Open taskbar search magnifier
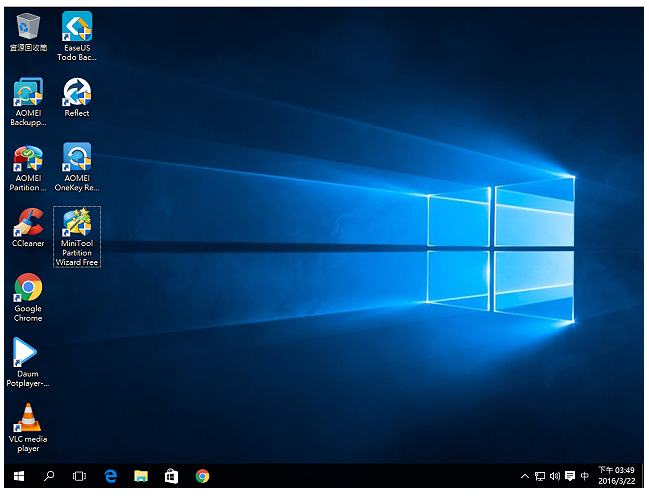The width and height of the screenshot is (649, 500). (x=49, y=476)
